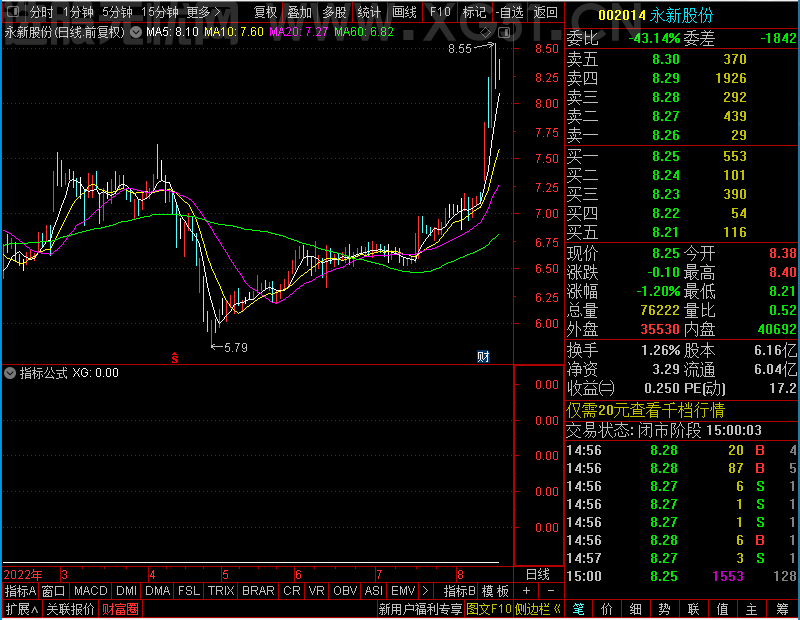
Task: Select the DMI indicator
Action: point(126,591)
